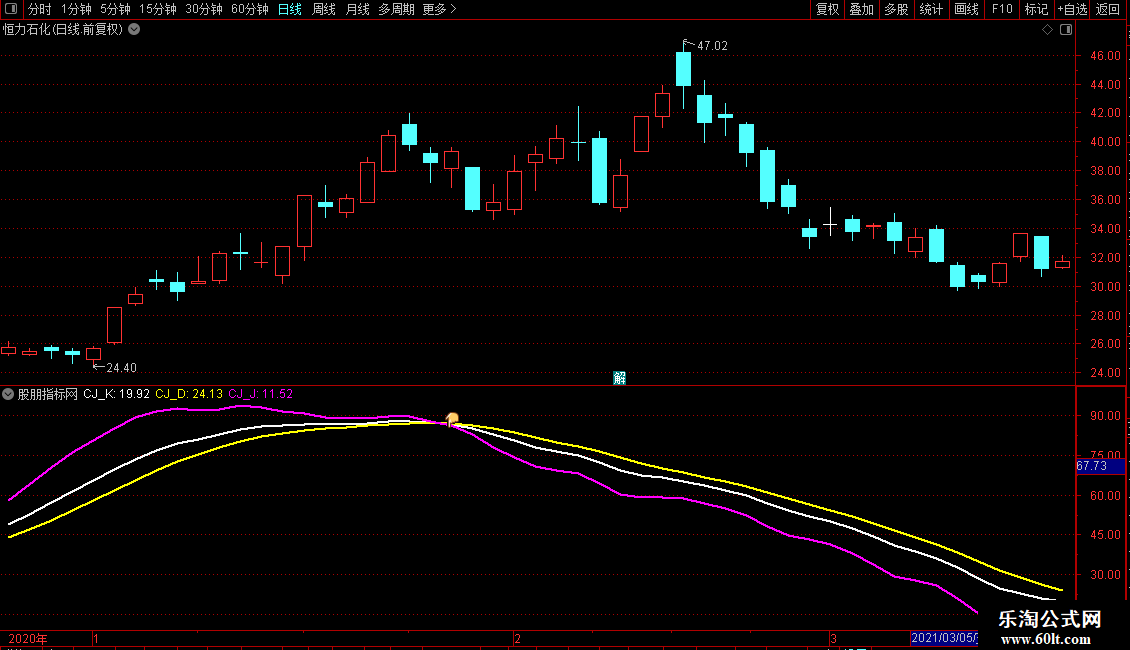Click the CJ_D: 24.13 value label
This screenshot has height=650, width=1130.
click(x=189, y=394)
